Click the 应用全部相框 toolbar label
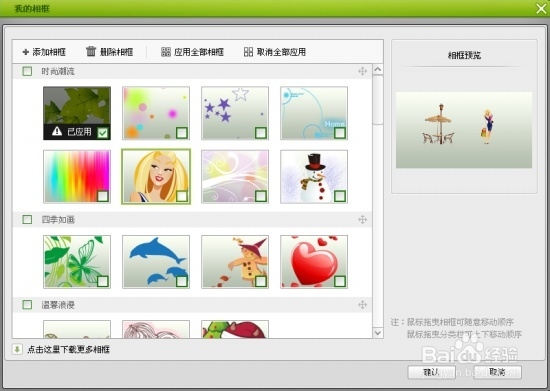This screenshot has height=391, width=550. [199, 52]
